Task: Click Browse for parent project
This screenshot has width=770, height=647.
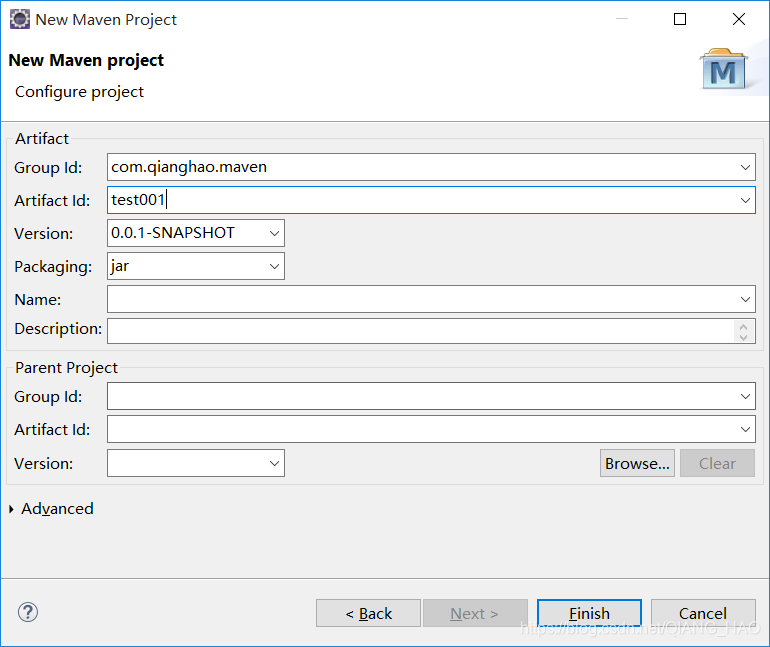Action: (x=637, y=463)
